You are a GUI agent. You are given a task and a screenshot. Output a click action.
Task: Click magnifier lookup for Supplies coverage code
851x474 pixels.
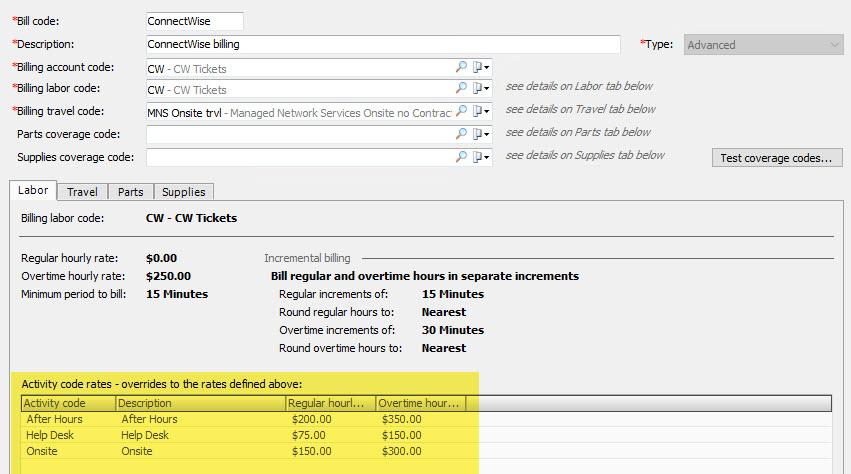461,157
